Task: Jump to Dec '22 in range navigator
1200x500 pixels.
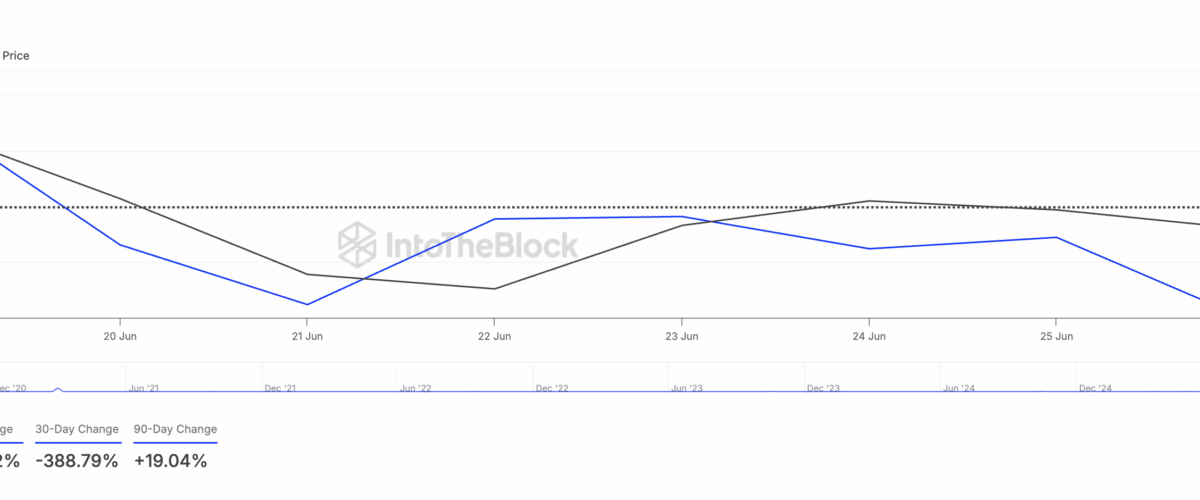Action: 551,388
